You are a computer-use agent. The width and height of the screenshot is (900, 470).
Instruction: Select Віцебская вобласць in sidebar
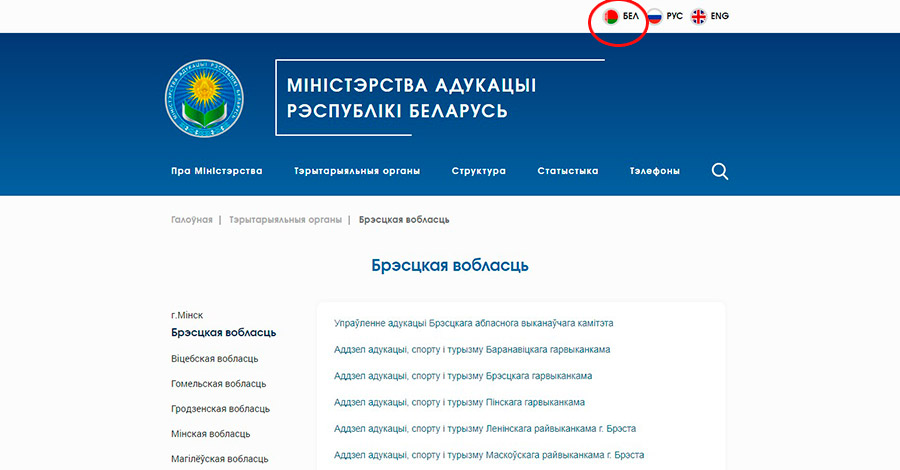(214, 358)
